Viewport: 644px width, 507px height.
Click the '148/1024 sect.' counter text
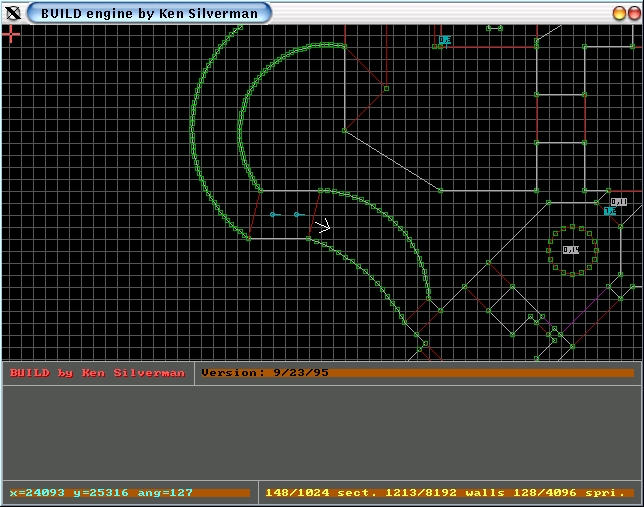pos(321,492)
